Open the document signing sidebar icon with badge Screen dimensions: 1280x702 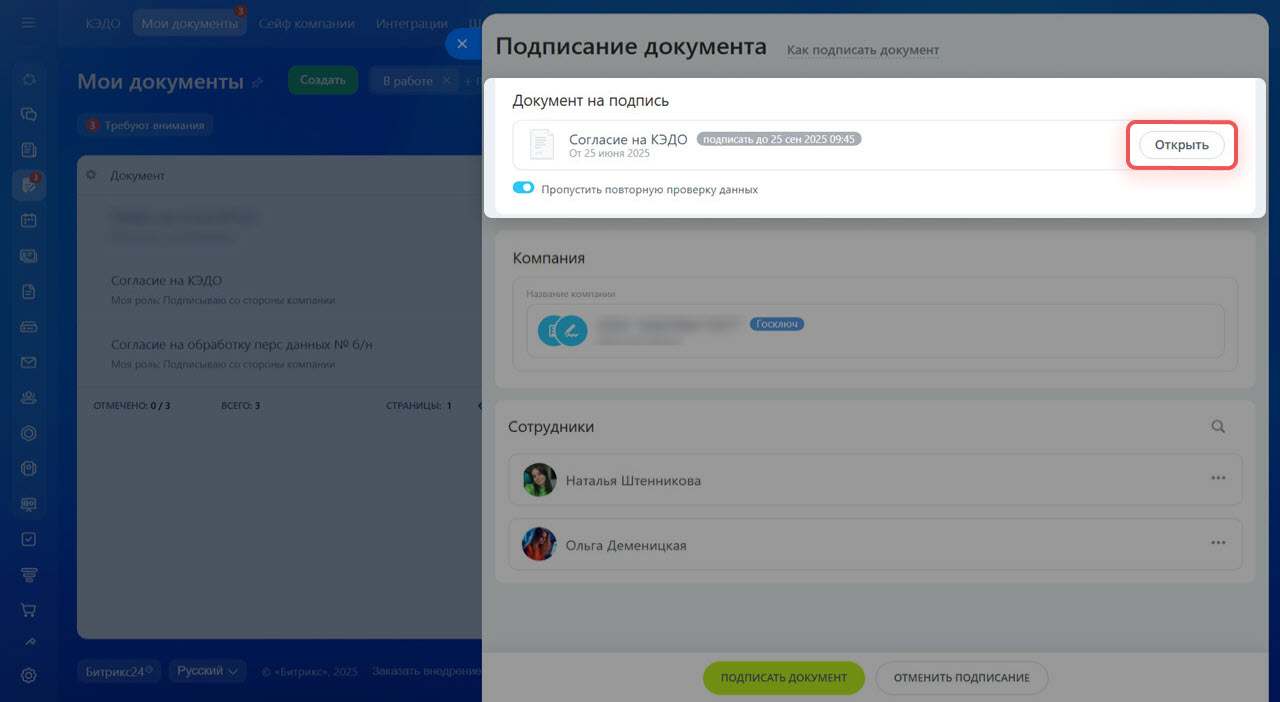pyautogui.click(x=29, y=185)
